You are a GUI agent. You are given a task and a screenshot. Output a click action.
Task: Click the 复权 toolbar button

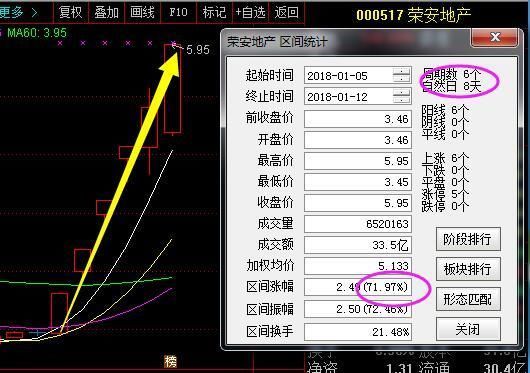tap(70, 12)
